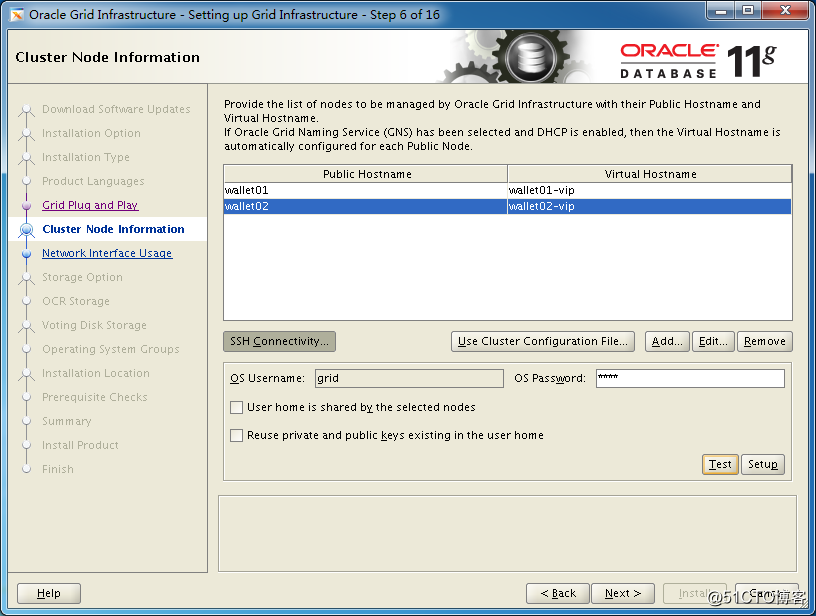Minimize the installer window
This screenshot has height=616, width=816.
click(x=721, y=10)
